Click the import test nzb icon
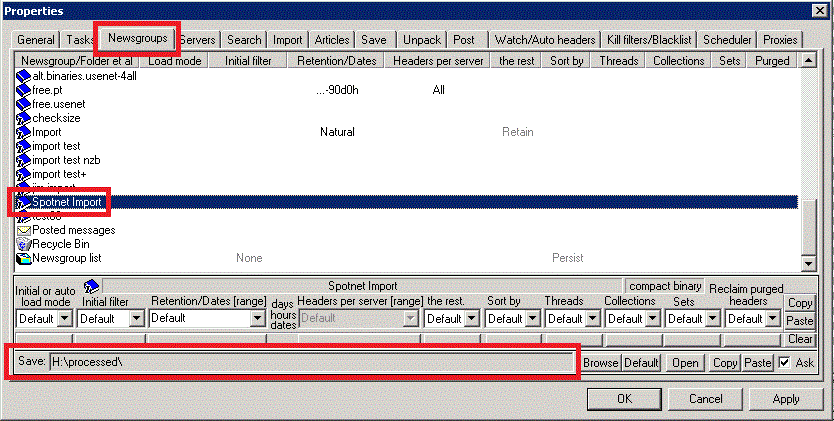Screen dimensions: 834x421 coord(24,160)
